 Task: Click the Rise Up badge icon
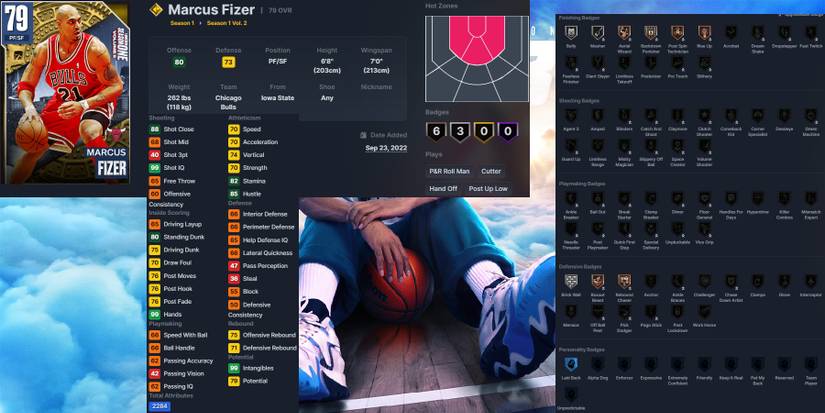[x=704, y=33]
